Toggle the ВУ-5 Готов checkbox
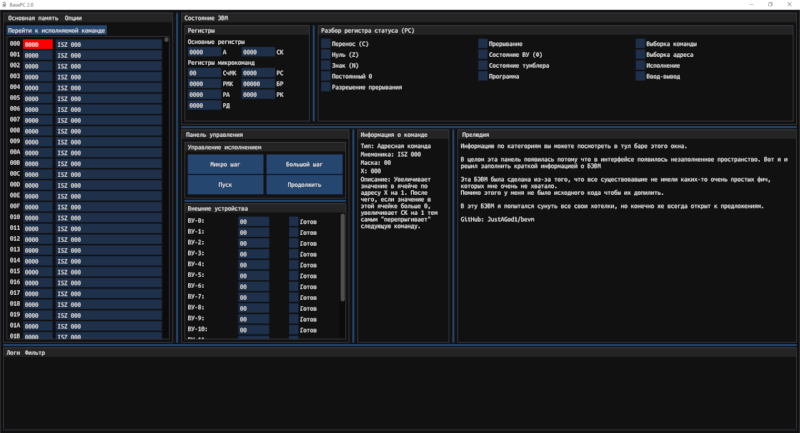The image size is (800, 433). coord(293,276)
